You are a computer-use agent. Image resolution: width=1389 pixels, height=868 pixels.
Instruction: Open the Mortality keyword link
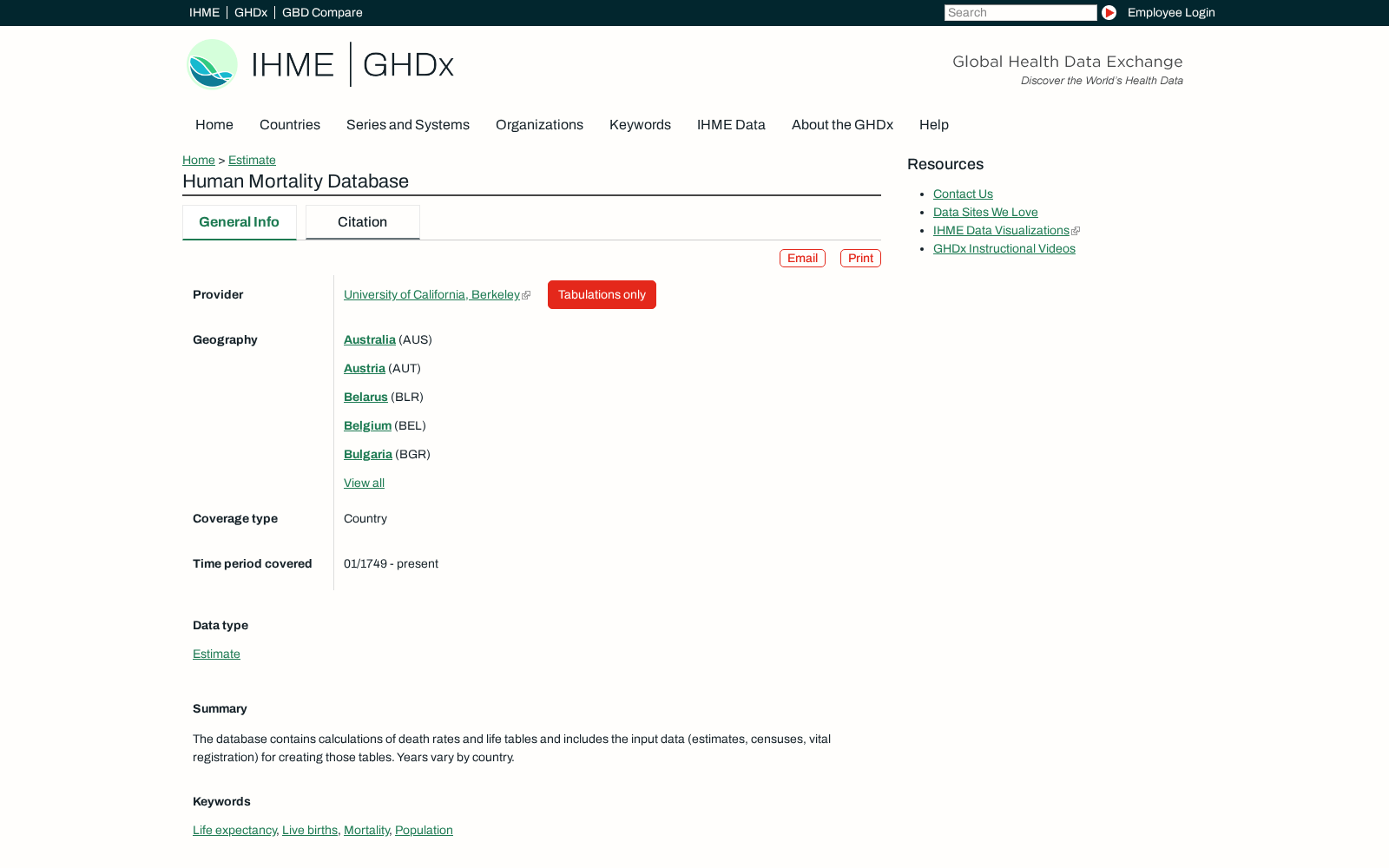(366, 831)
